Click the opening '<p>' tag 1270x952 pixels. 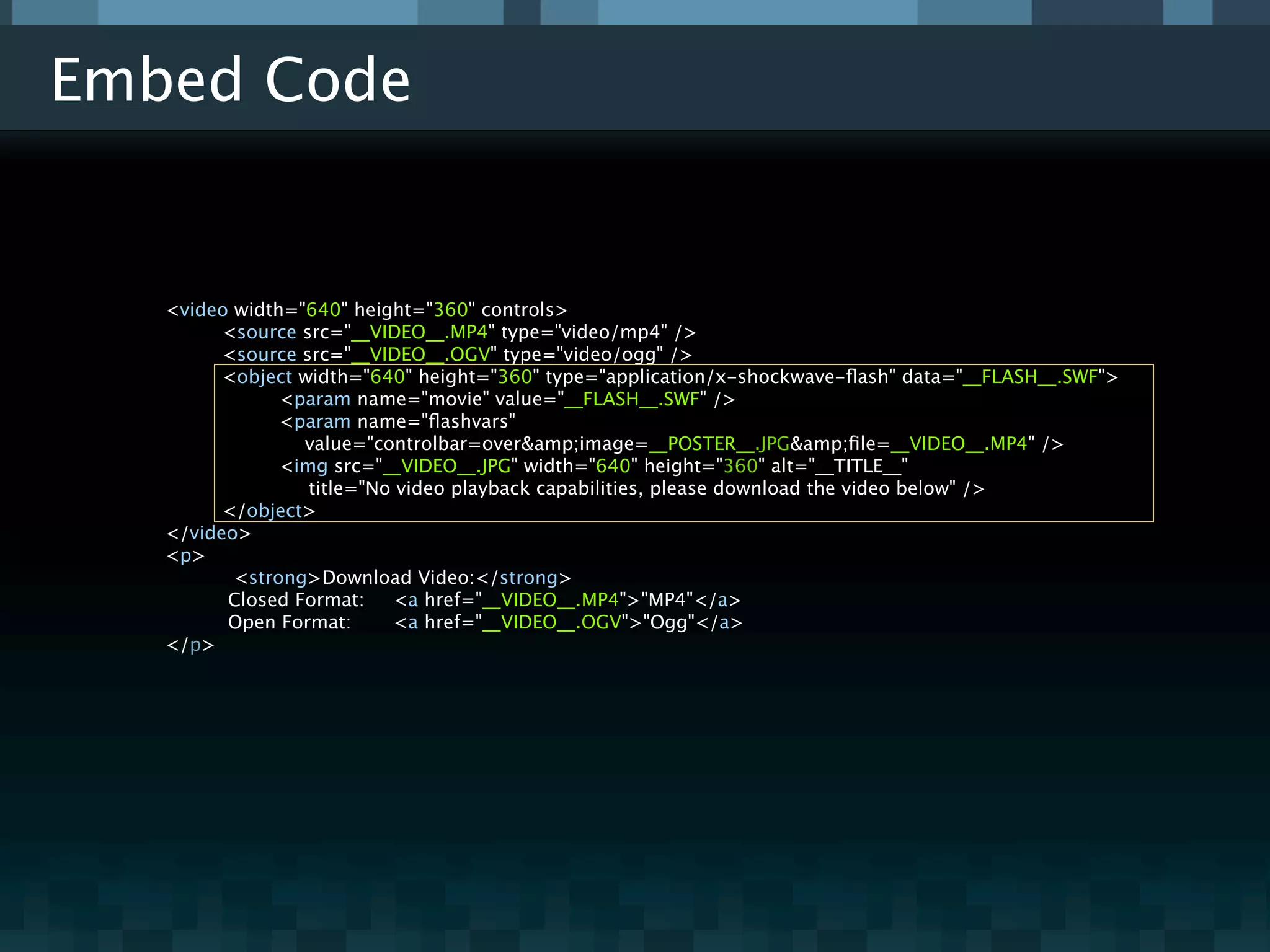(x=185, y=555)
